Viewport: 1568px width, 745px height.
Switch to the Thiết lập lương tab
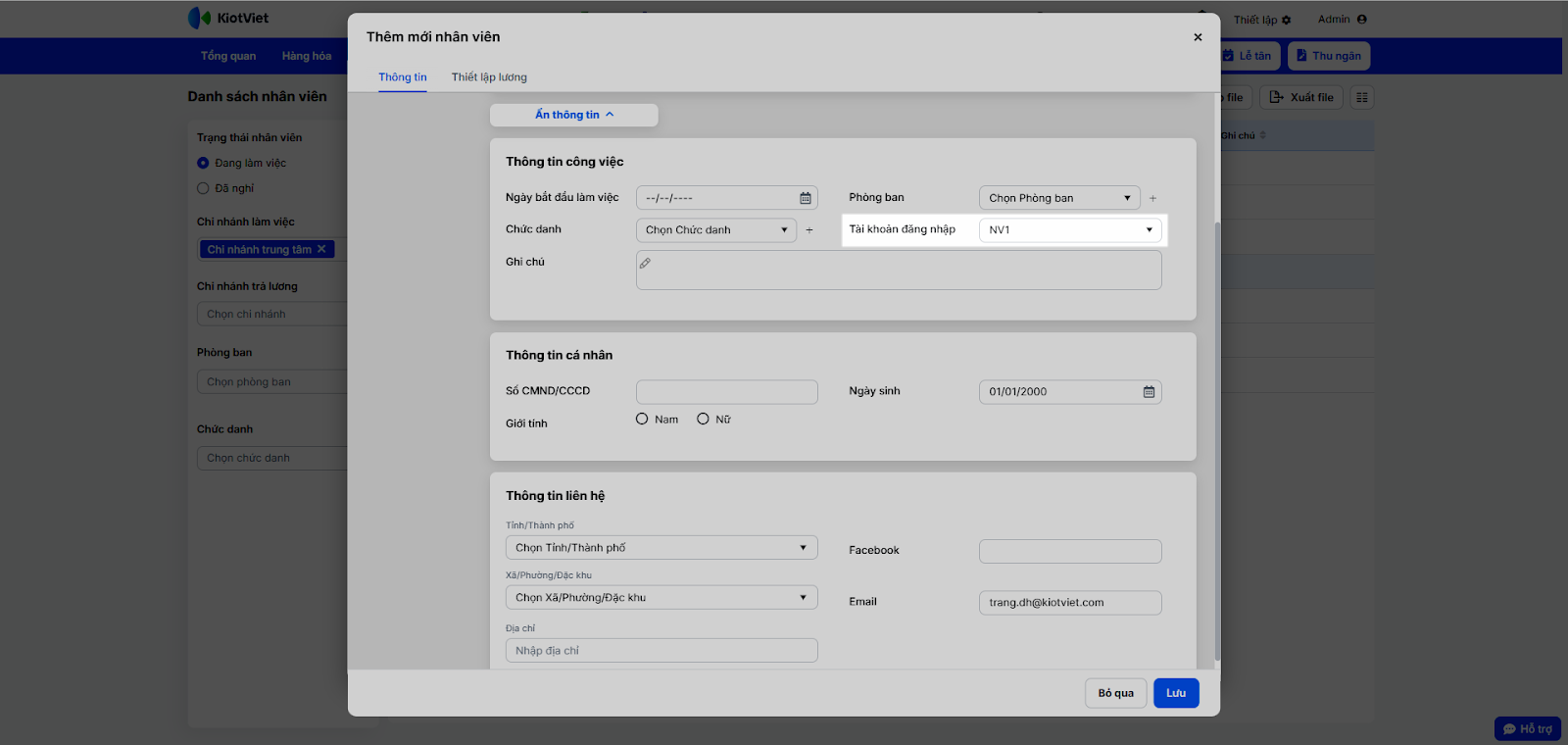coord(489,77)
